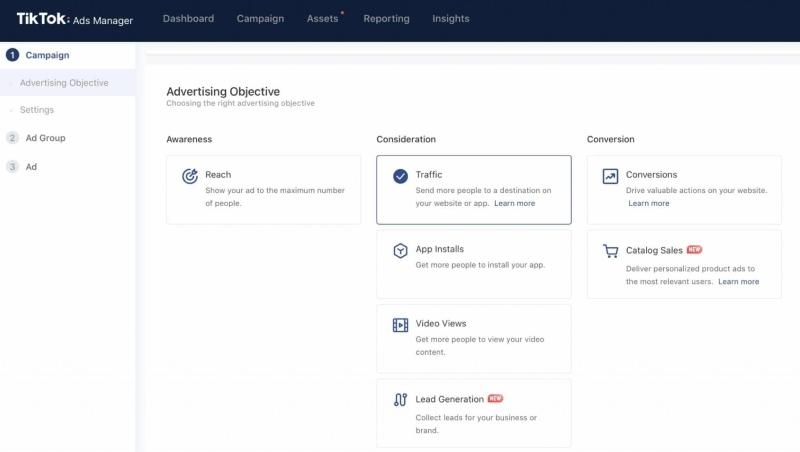Click the Consideration column heading
This screenshot has width=800, height=452.
406,139
